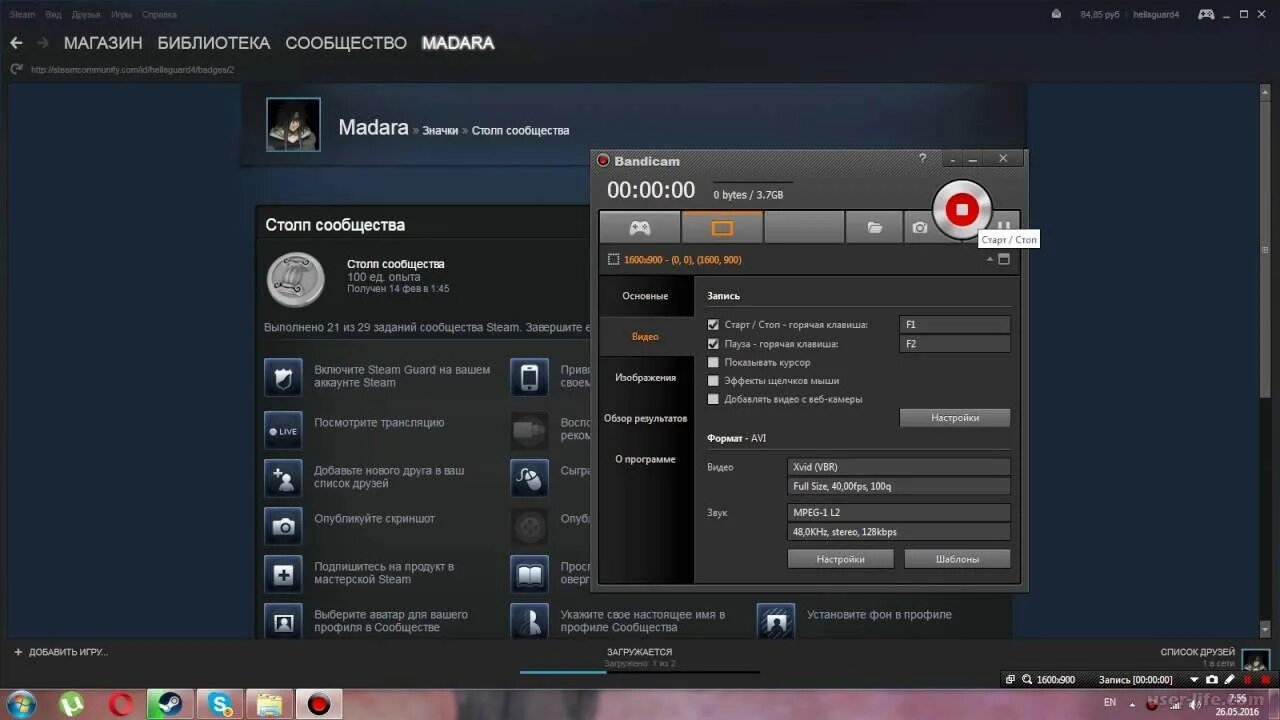Image resolution: width=1280 pixels, height=720 pixels.
Task: Click the F1 start/stop hotkey field
Action: [955, 325]
